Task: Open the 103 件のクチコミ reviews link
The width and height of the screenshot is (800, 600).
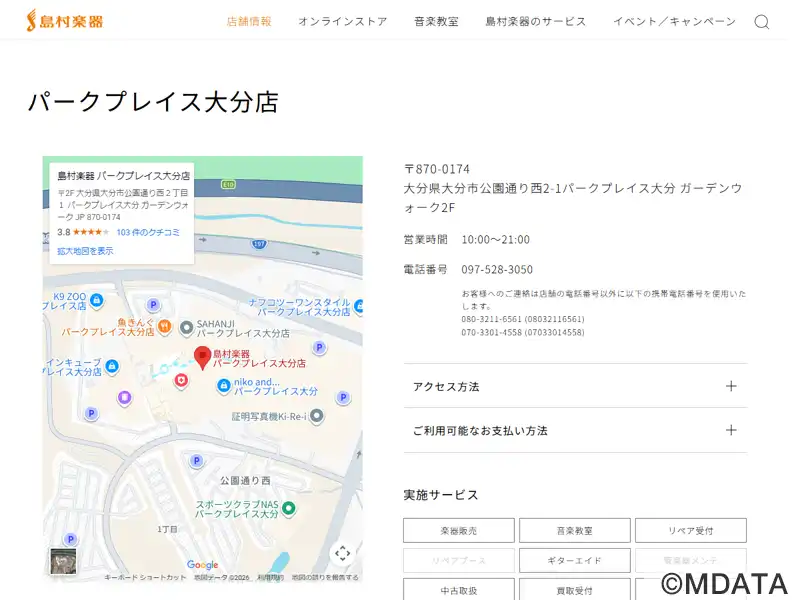Action: [x=148, y=232]
